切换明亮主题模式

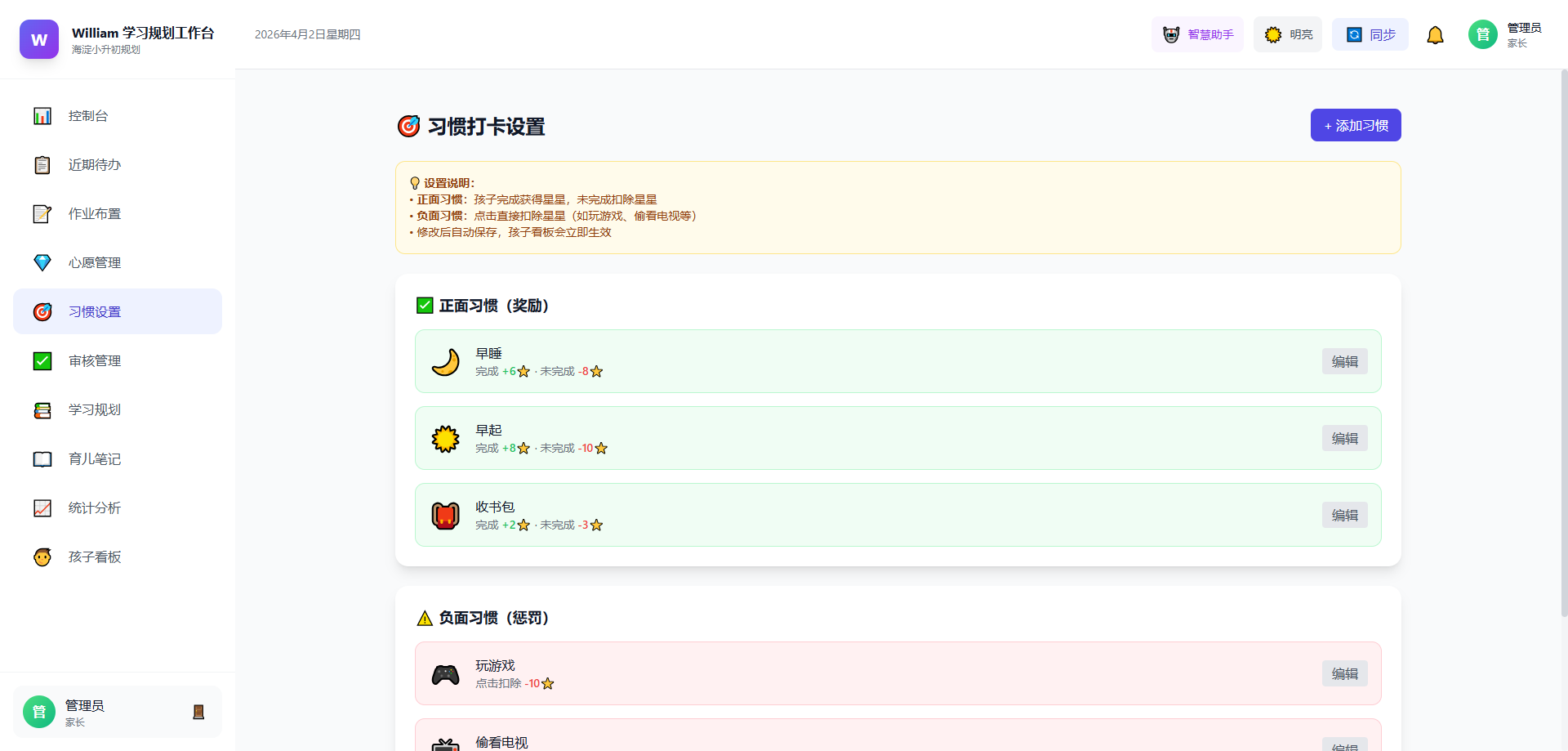click(x=1287, y=34)
